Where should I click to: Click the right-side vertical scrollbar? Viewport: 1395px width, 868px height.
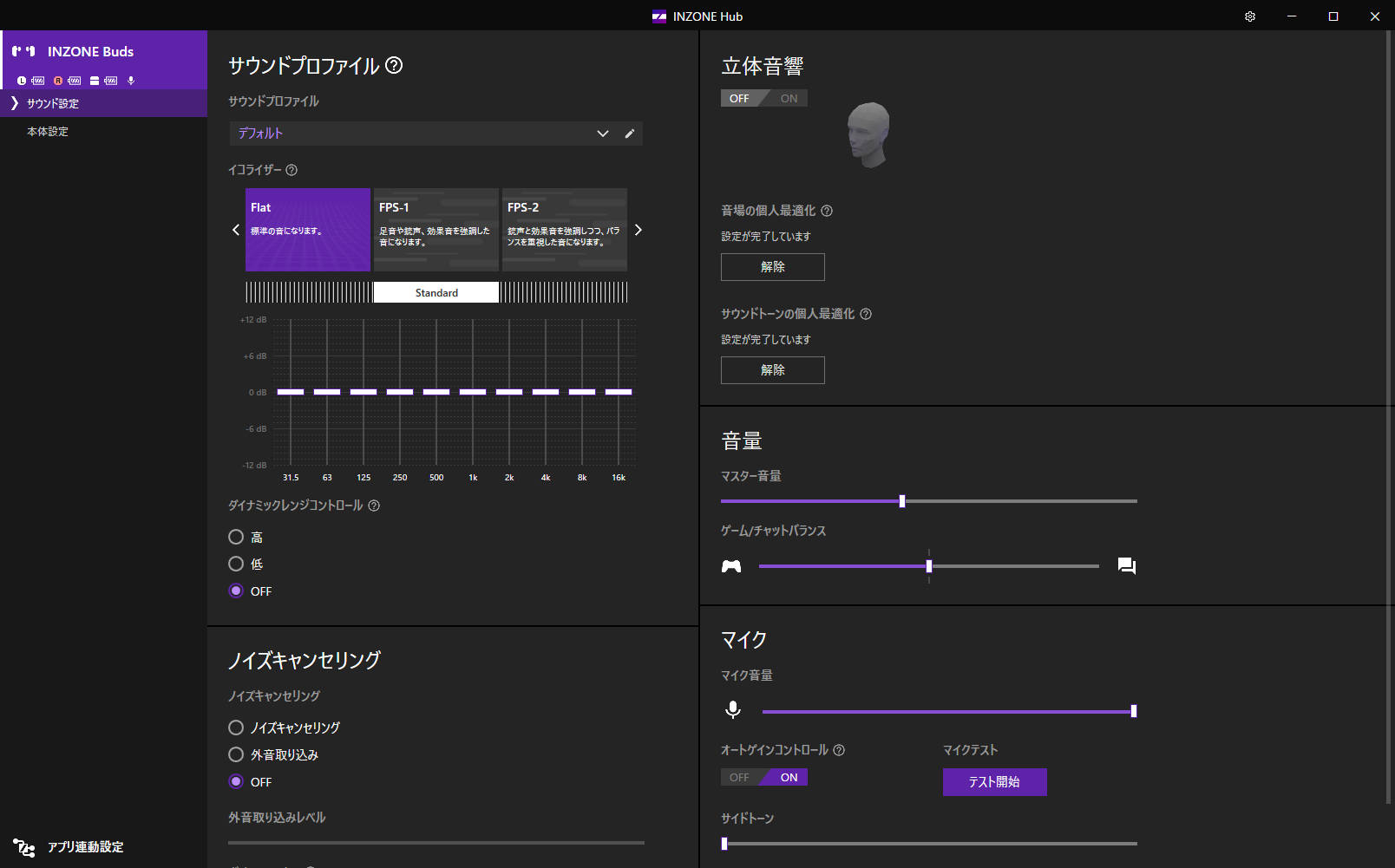1390,416
